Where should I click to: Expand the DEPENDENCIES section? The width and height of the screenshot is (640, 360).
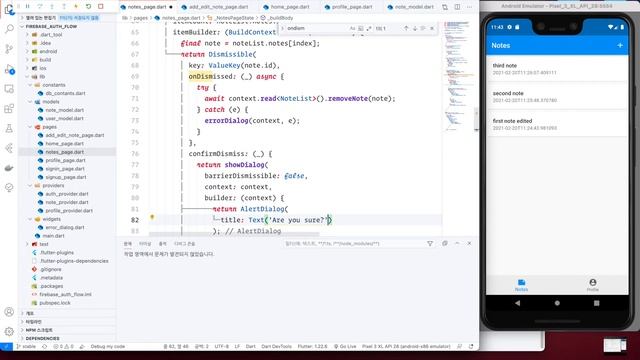point(42,338)
